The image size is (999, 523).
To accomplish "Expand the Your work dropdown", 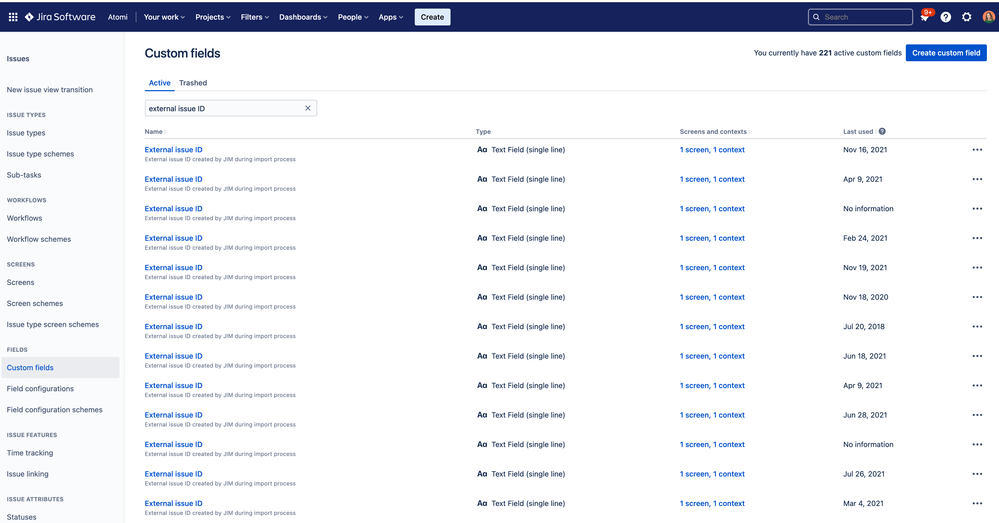I will (164, 17).
